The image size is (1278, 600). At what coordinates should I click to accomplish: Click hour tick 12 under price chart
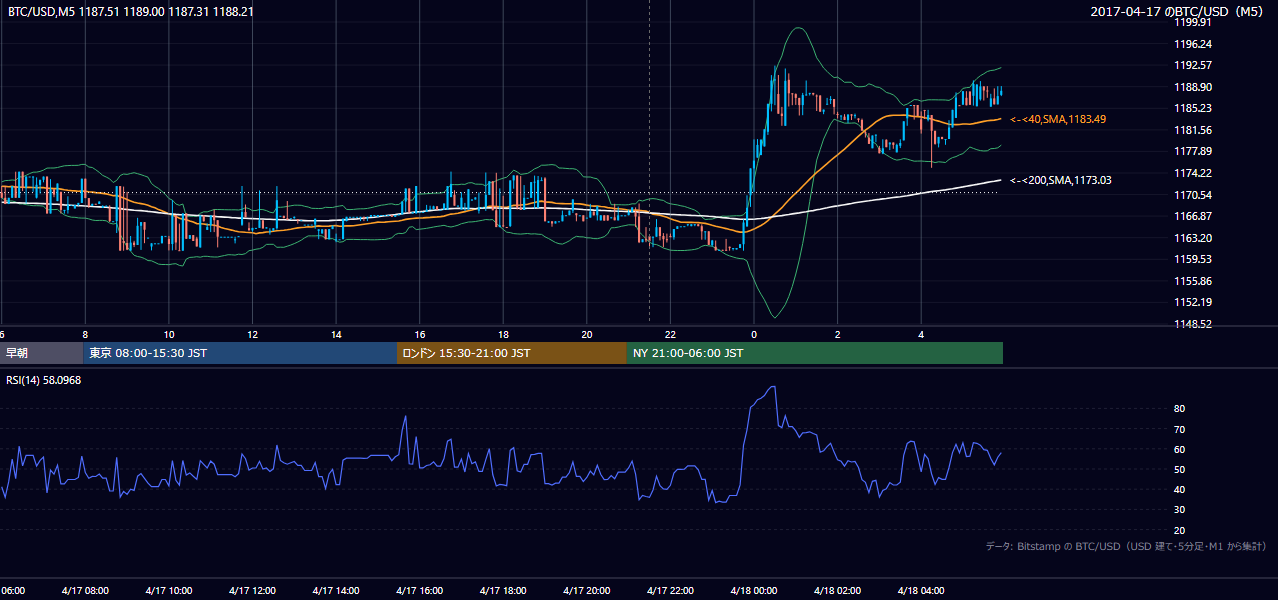click(x=252, y=334)
